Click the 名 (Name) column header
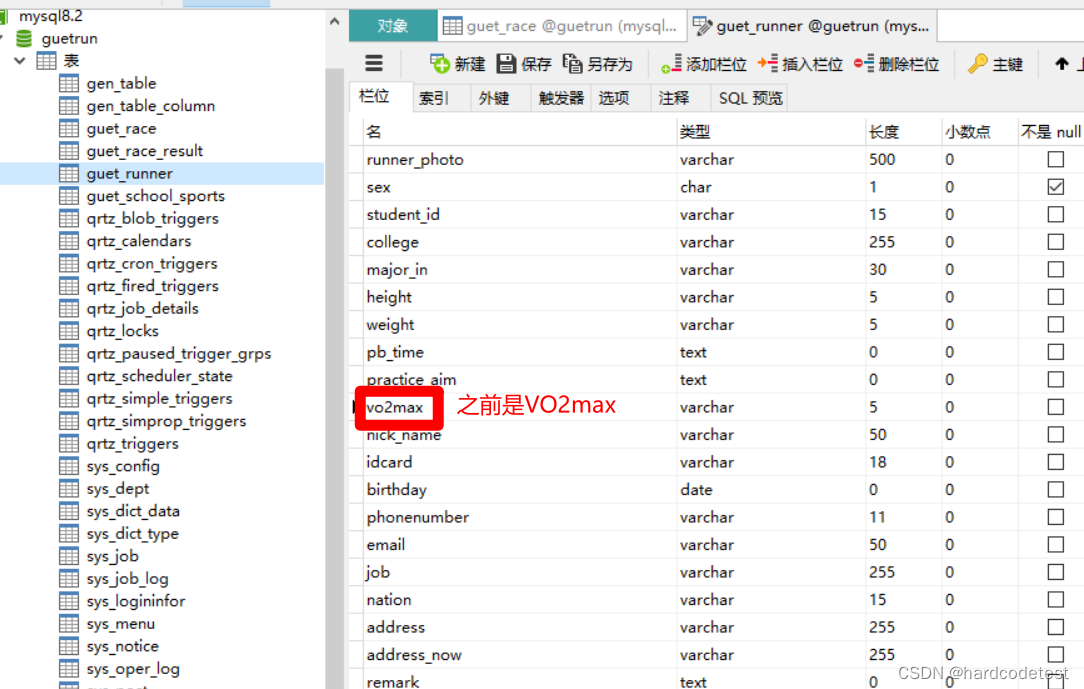 (519, 131)
